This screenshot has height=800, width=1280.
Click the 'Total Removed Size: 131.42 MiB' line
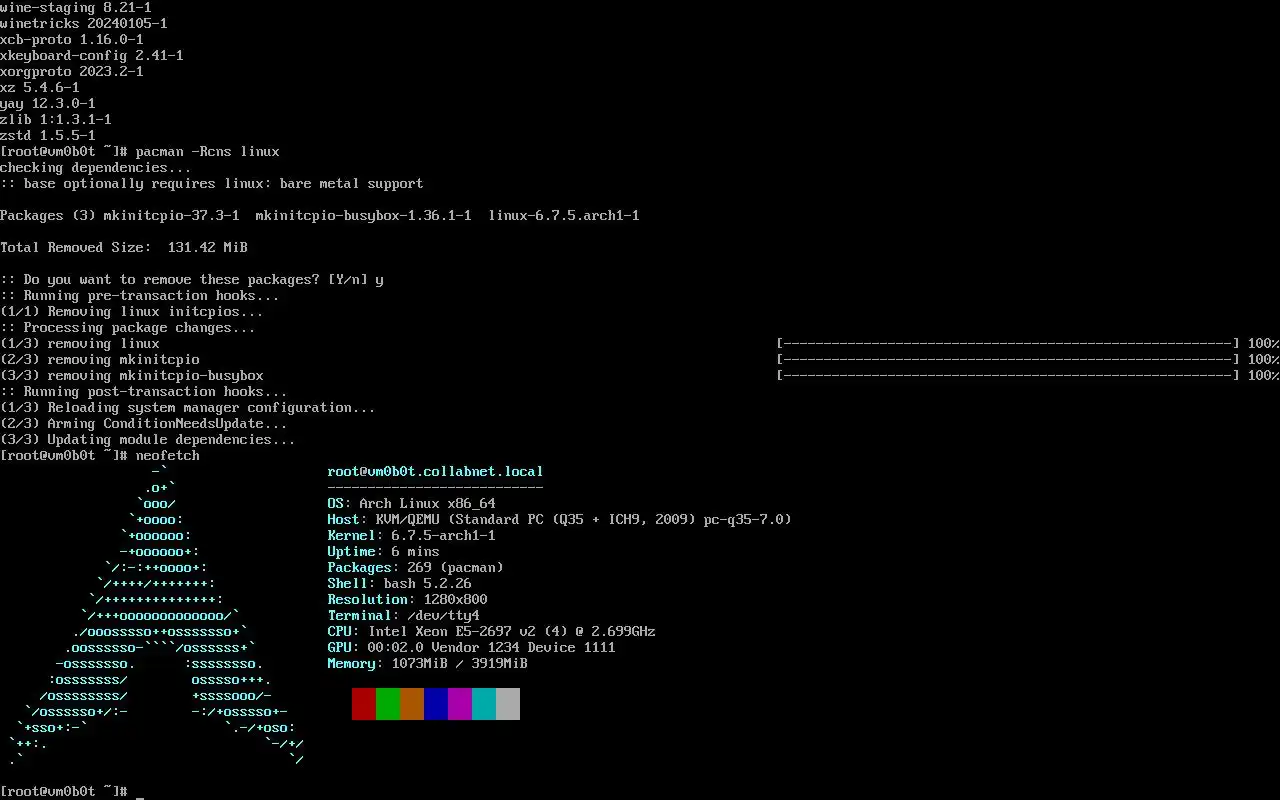coord(124,248)
